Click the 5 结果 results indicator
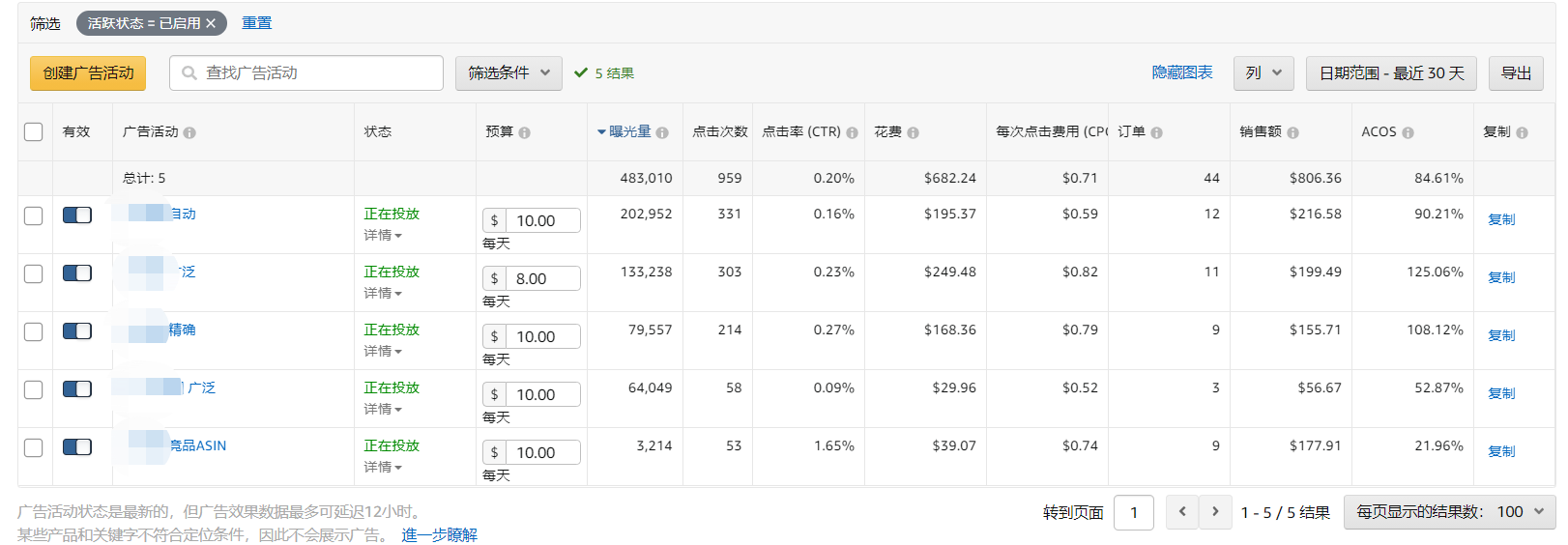The height and width of the screenshot is (545, 1568). click(604, 73)
